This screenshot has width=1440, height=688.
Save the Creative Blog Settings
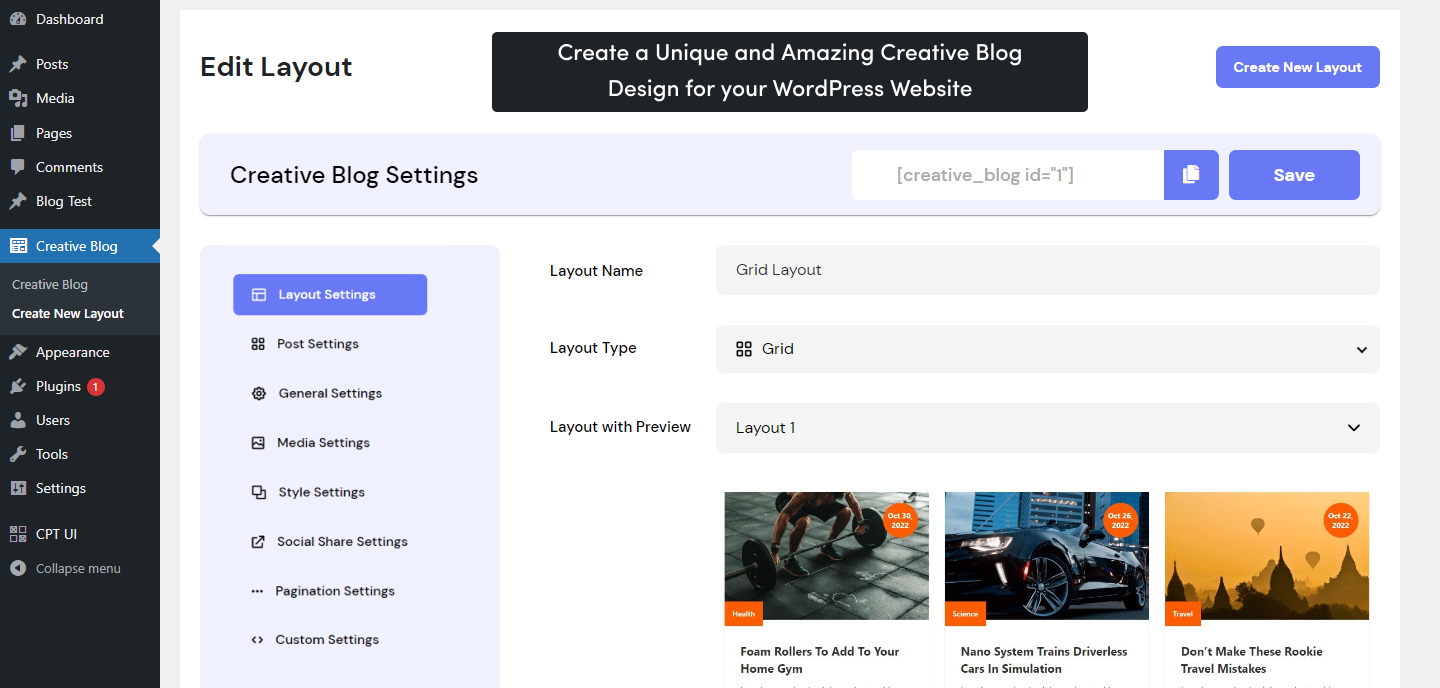(x=1293, y=174)
